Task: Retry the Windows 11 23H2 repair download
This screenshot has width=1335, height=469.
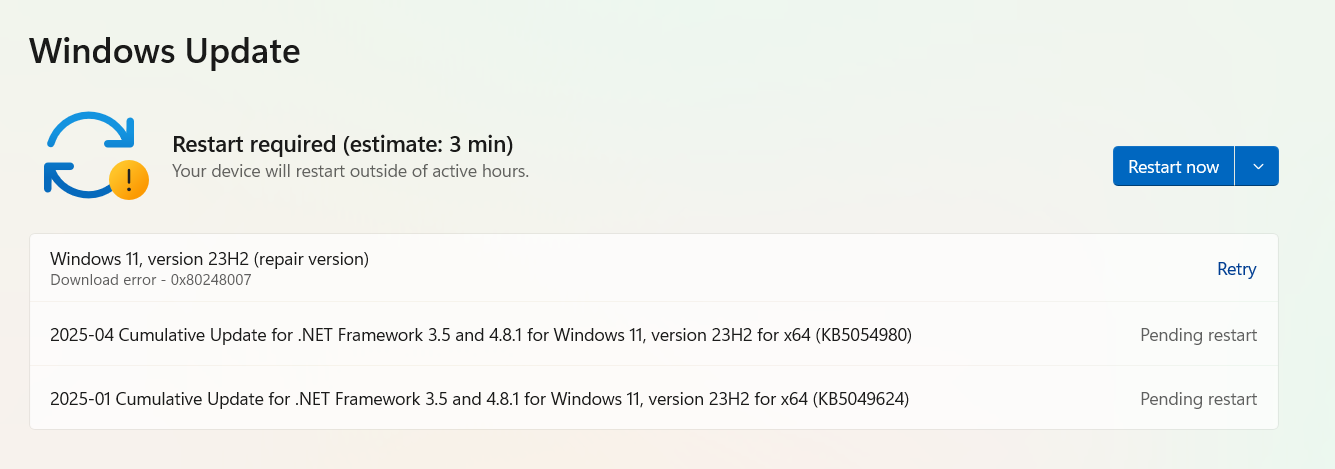Action: 1236,269
